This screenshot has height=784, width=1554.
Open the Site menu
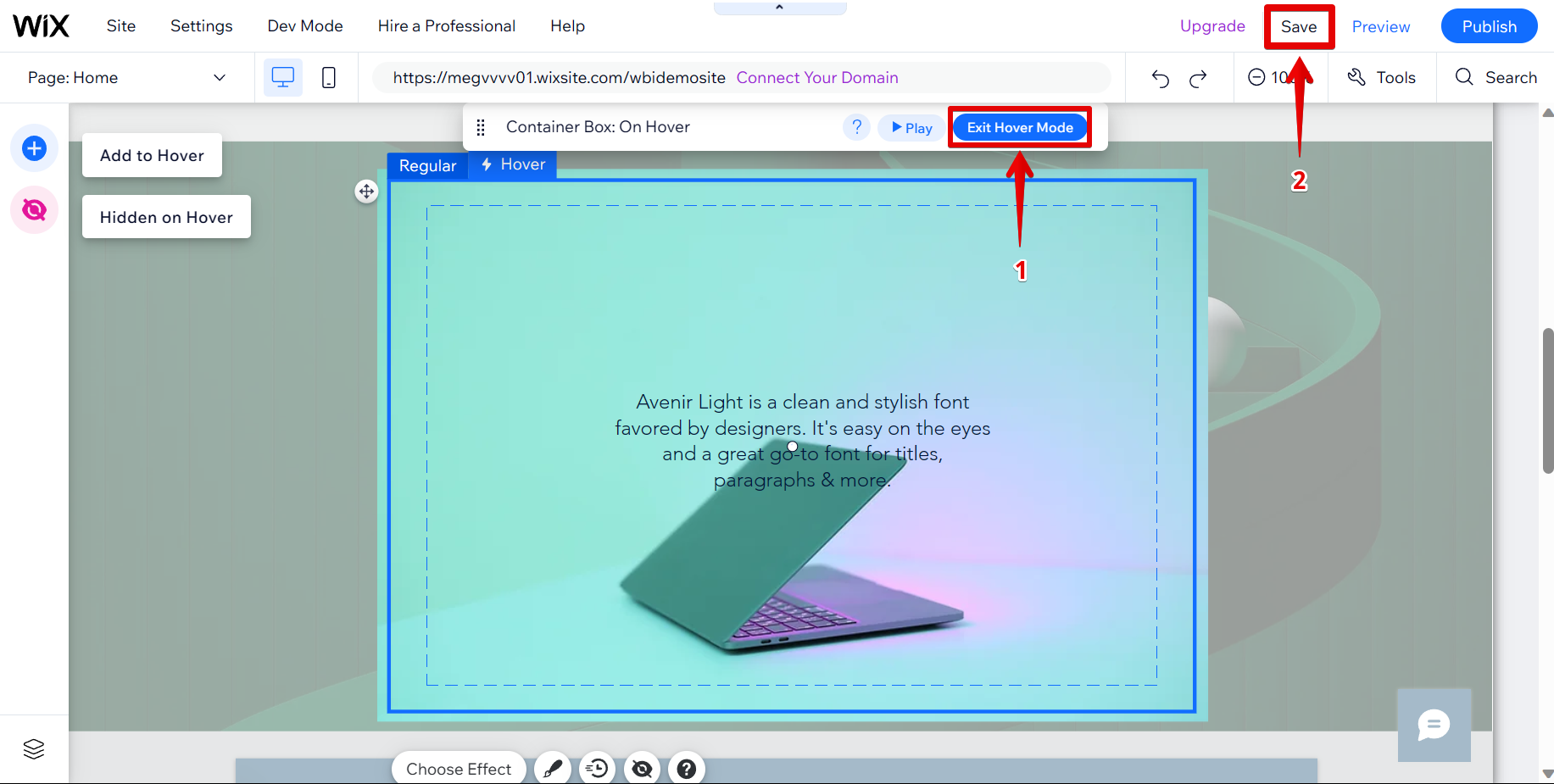tap(121, 26)
